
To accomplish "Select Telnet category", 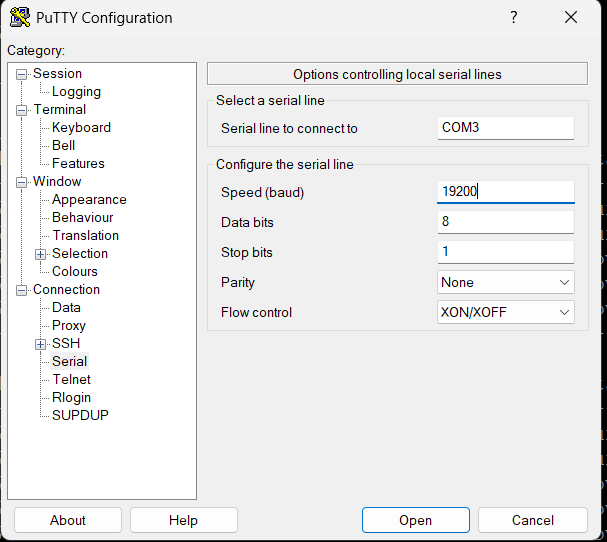I will [72, 379].
